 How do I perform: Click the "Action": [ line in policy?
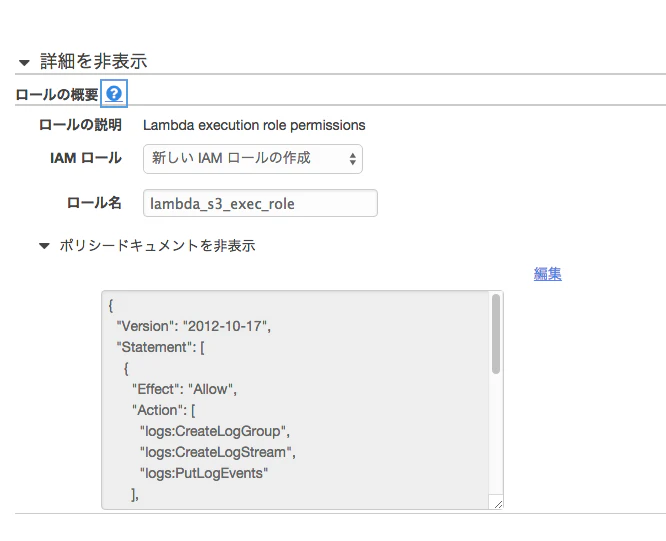tap(164, 410)
